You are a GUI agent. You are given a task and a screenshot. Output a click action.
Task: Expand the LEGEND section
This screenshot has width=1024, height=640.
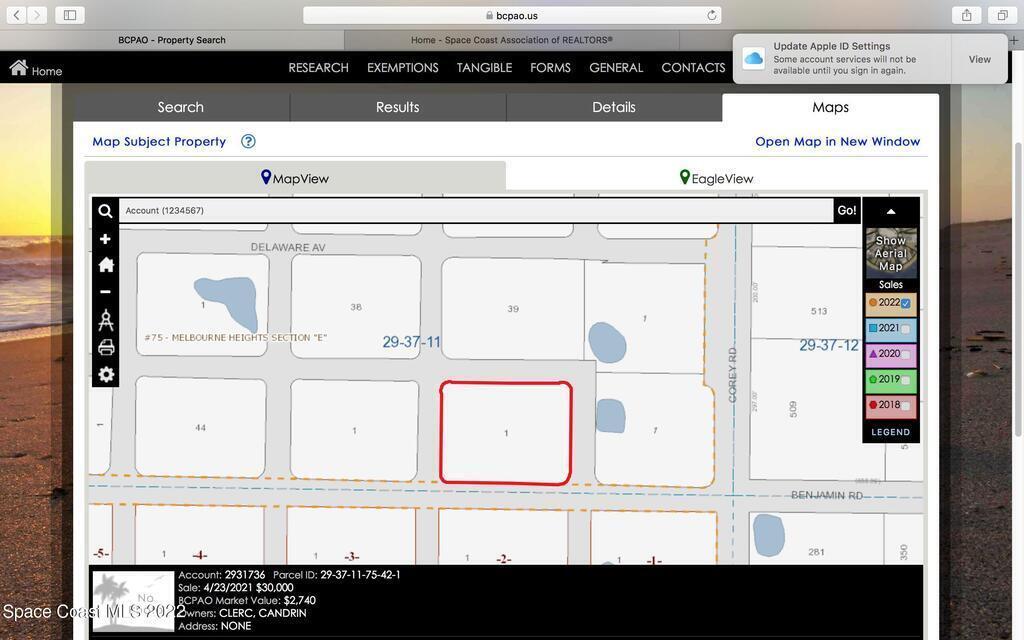(x=890, y=432)
